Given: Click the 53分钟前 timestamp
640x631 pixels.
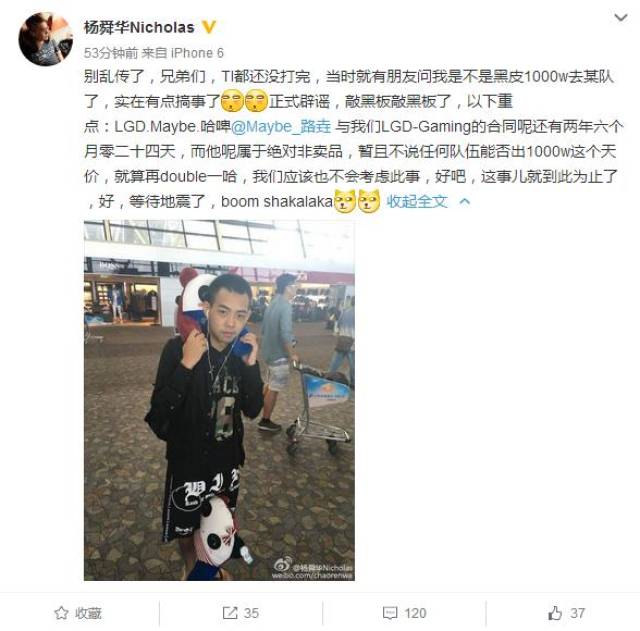Looking at the screenshot, I should coord(111,53).
